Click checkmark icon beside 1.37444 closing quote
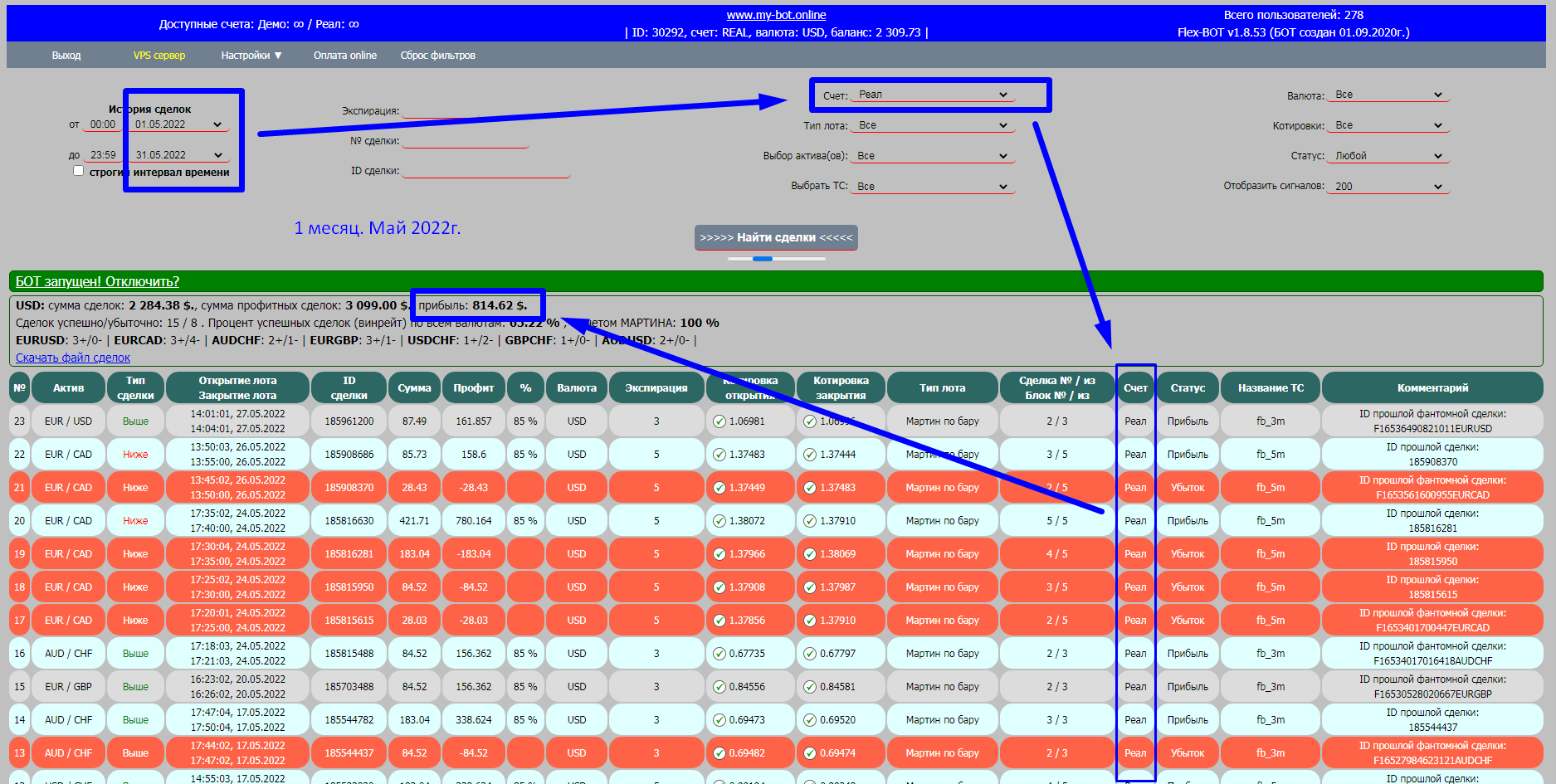 [810, 455]
